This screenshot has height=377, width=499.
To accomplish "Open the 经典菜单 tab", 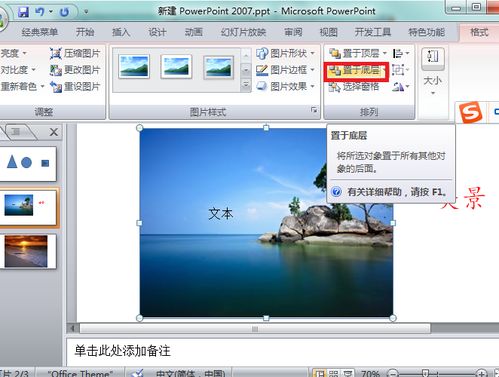I will [40, 32].
